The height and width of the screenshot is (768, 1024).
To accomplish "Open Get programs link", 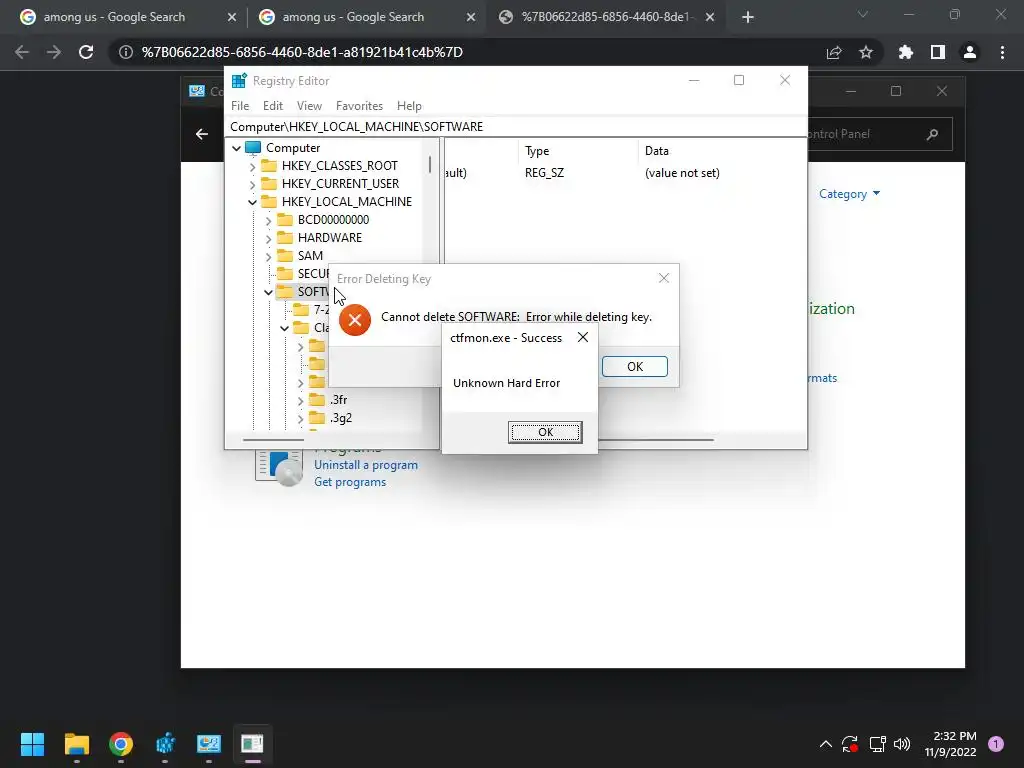I will [350, 482].
